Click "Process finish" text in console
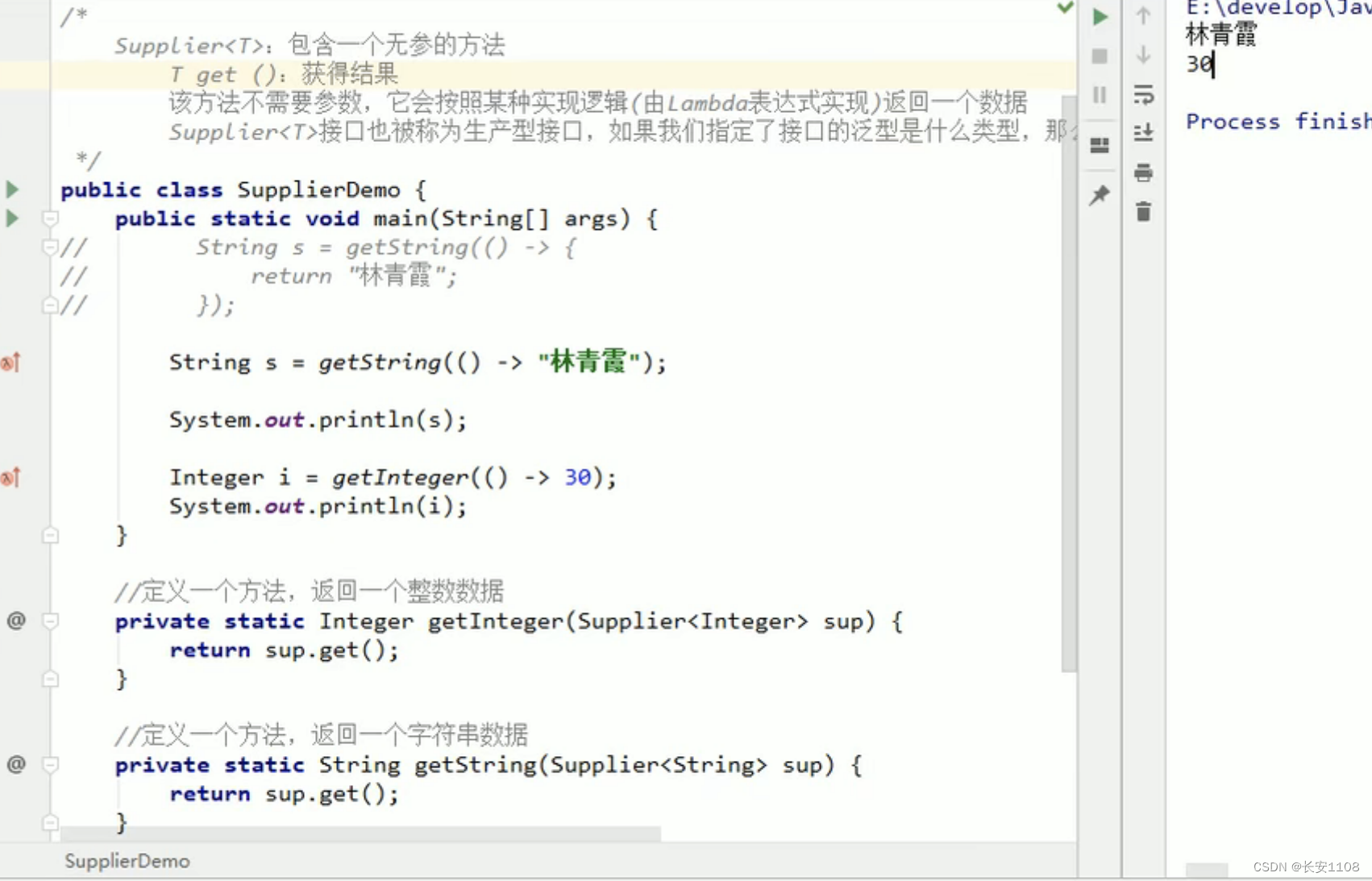The image size is (1372, 881). (x=1278, y=122)
